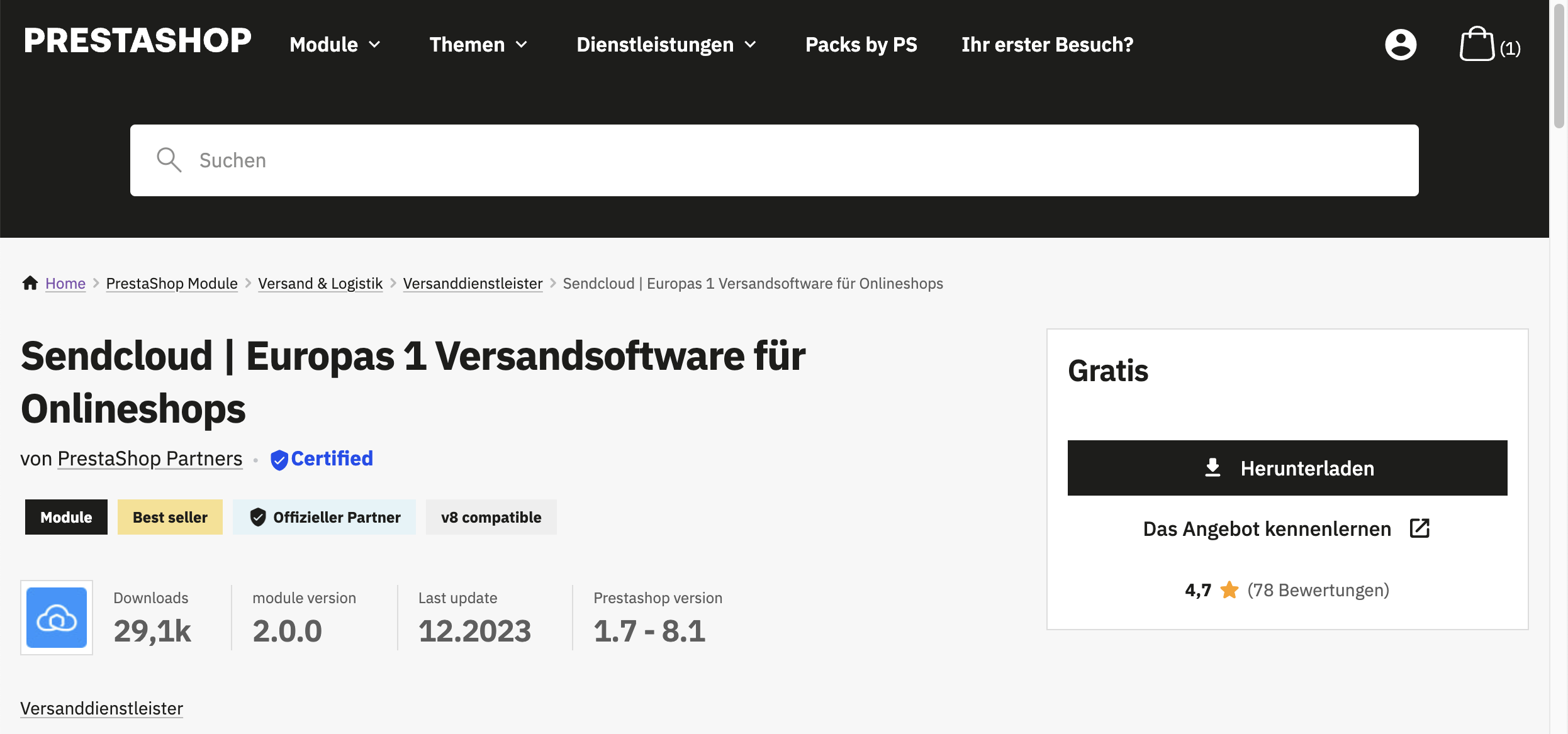Click the module version 2.0.0 value
The height and width of the screenshot is (734, 1568).
point(287,631)
